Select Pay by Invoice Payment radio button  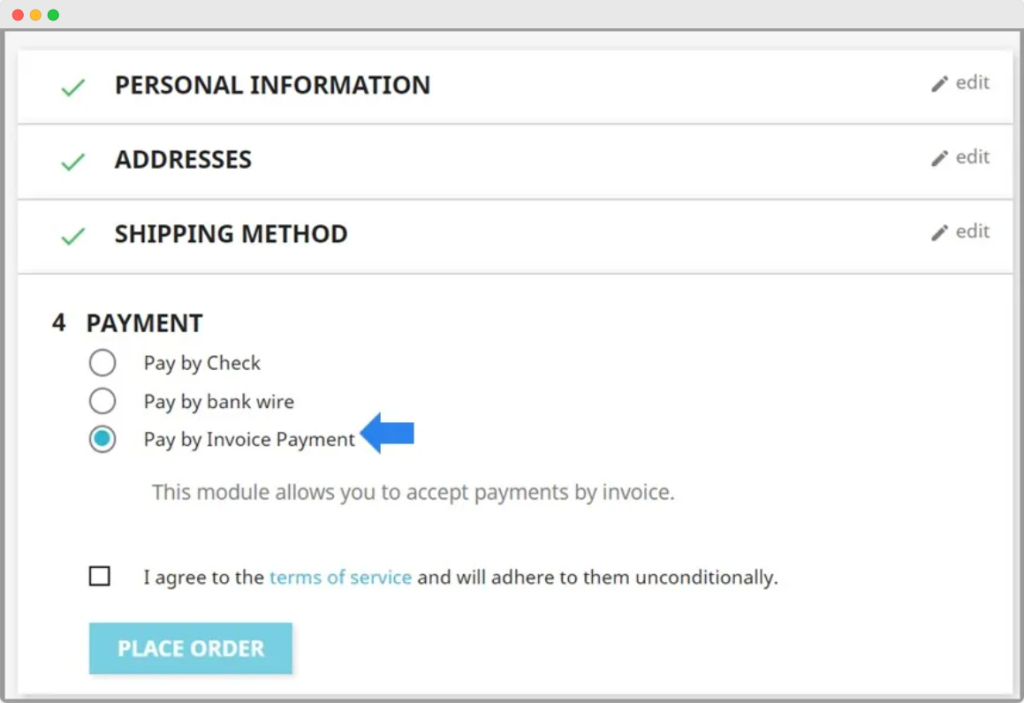(x=102, y=439)
